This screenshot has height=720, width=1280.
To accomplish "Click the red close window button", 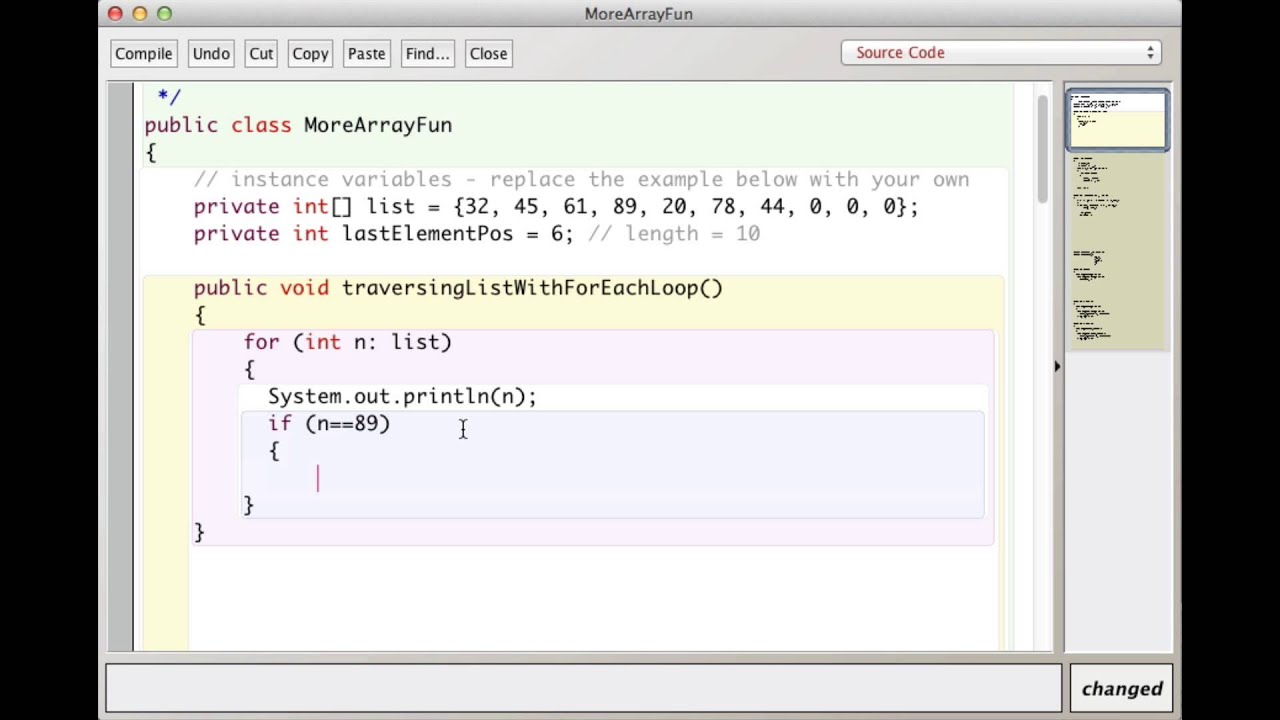I will coord(115,13).
